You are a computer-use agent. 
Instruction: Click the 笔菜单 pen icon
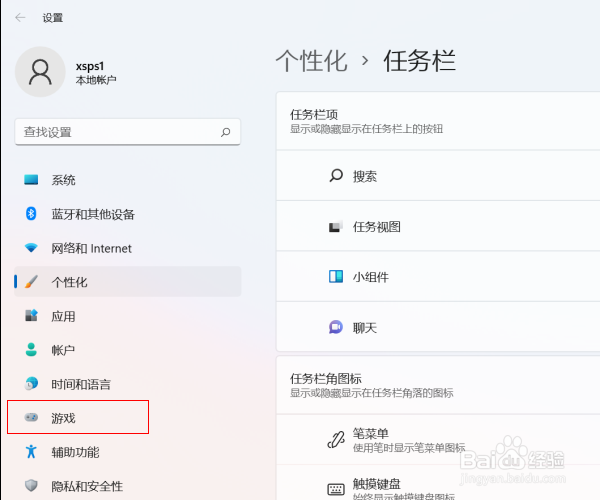point(336,440)
